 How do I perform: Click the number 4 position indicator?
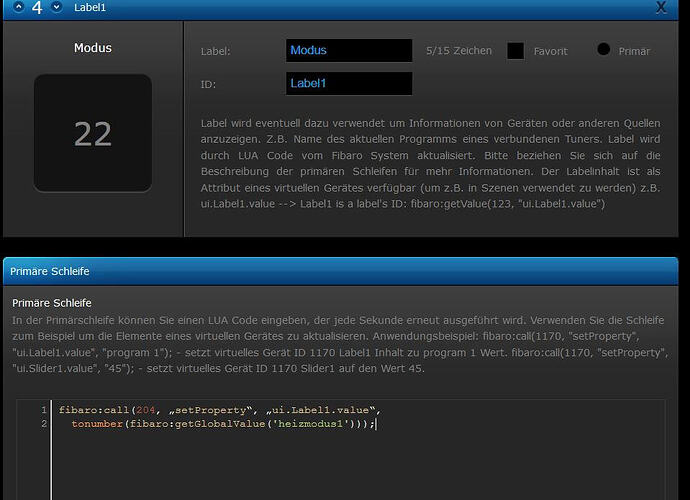tap(37, 8)
